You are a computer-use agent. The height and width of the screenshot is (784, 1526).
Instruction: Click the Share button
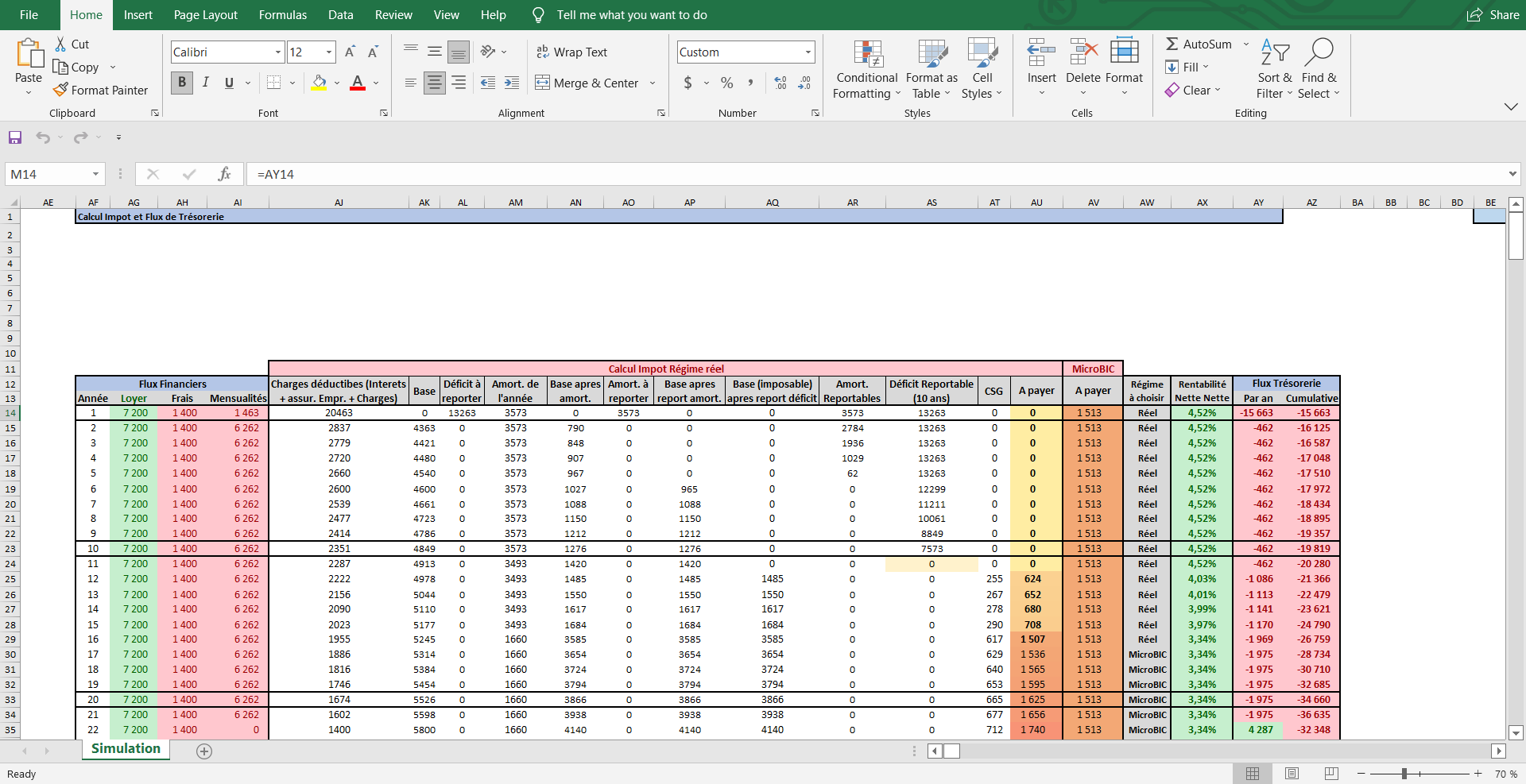1493,15
